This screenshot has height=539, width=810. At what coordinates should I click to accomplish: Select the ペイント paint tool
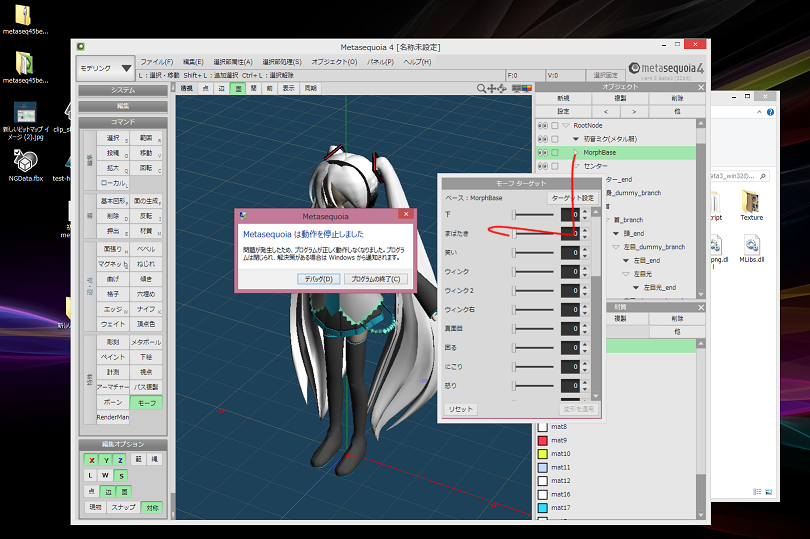coord(113,357)
